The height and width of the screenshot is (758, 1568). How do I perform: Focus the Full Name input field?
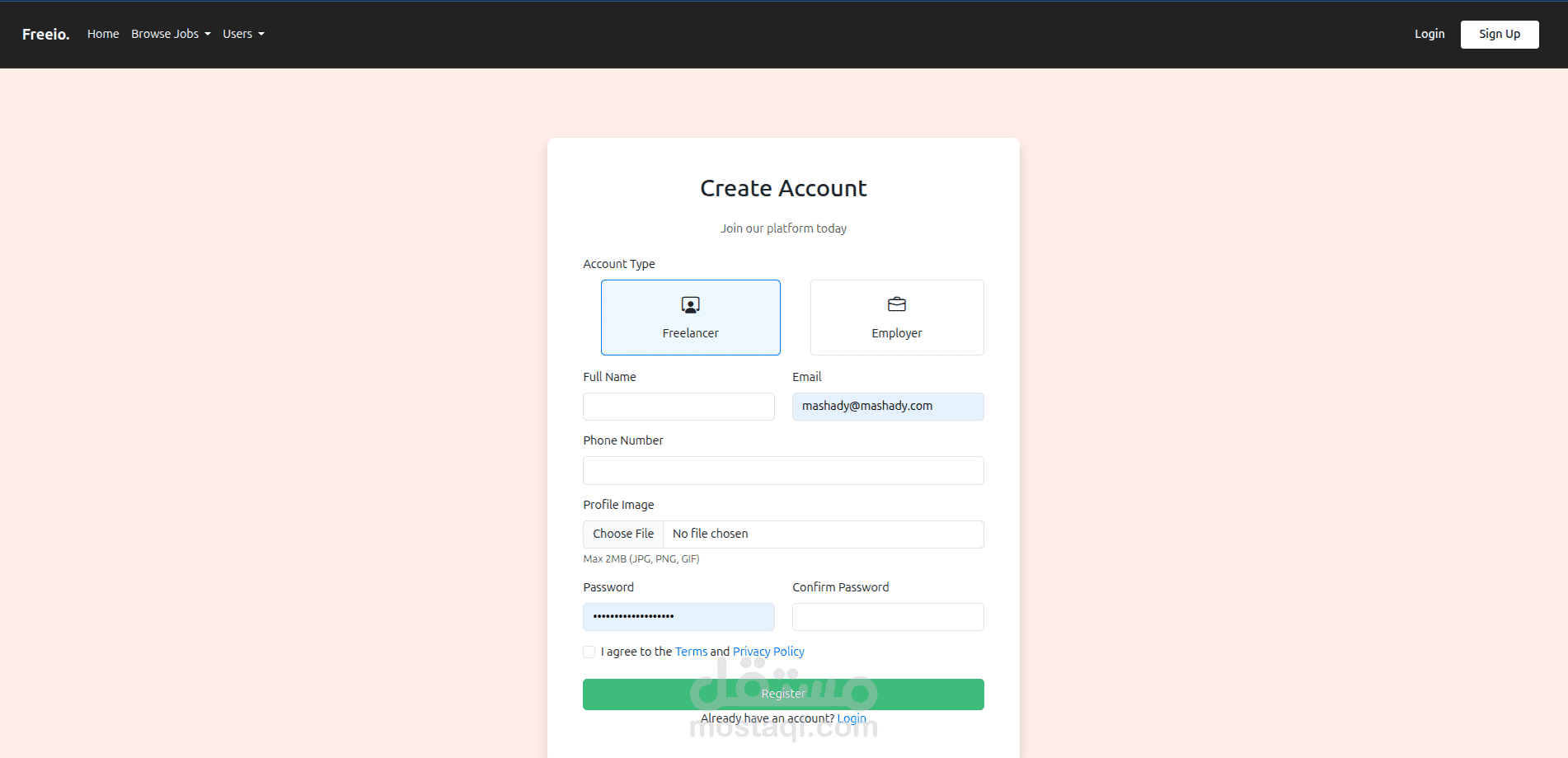[678, 407]
